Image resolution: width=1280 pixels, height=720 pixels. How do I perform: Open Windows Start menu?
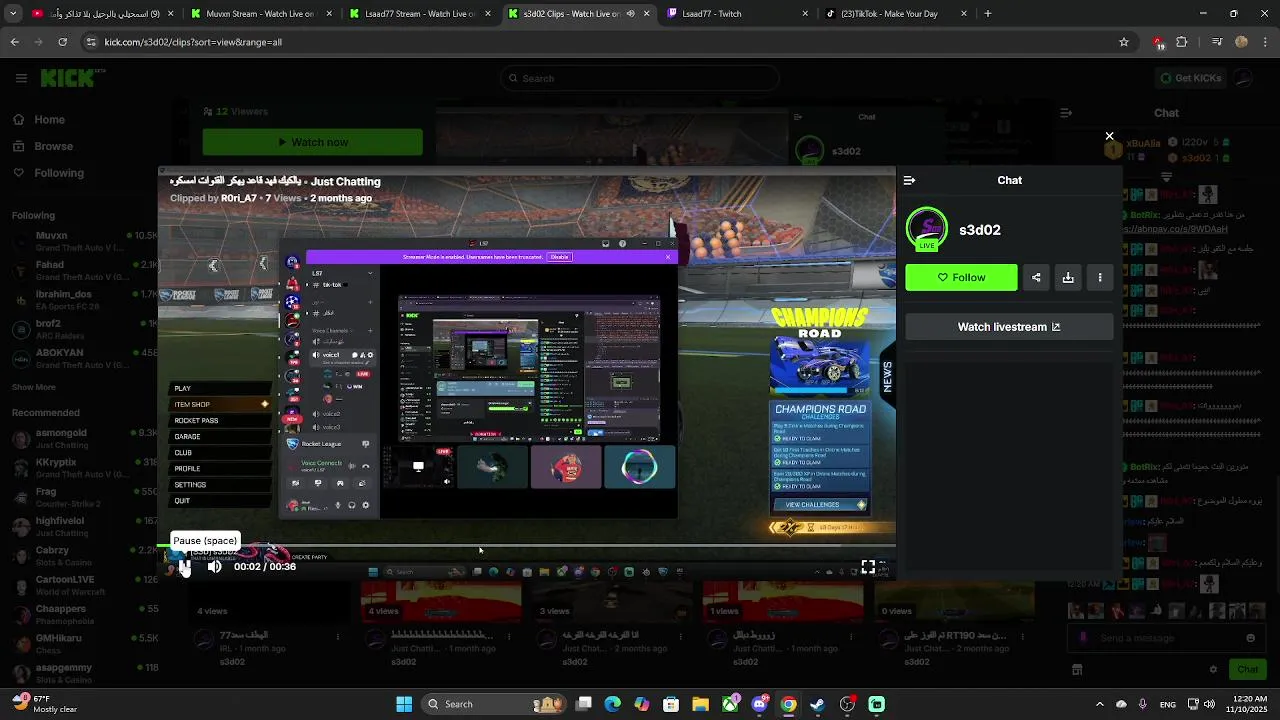[x=404, y=704]
